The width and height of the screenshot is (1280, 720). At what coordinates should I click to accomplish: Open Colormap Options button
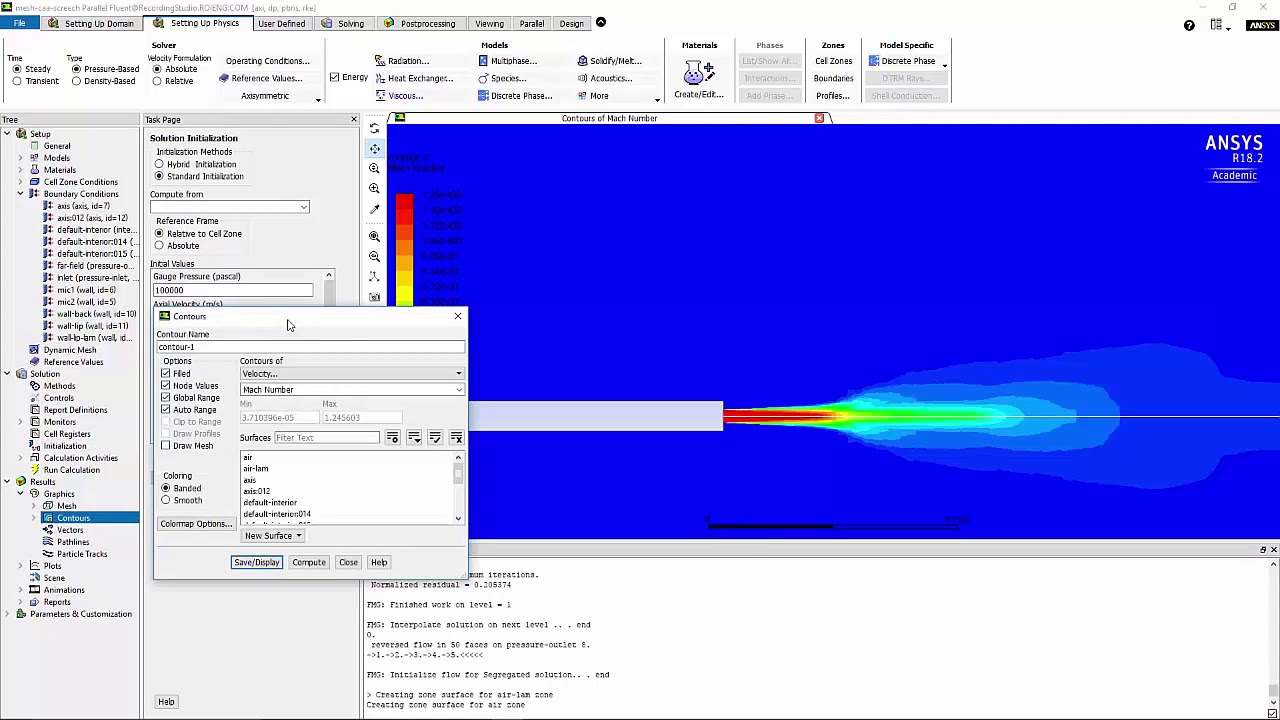[196, 524]
